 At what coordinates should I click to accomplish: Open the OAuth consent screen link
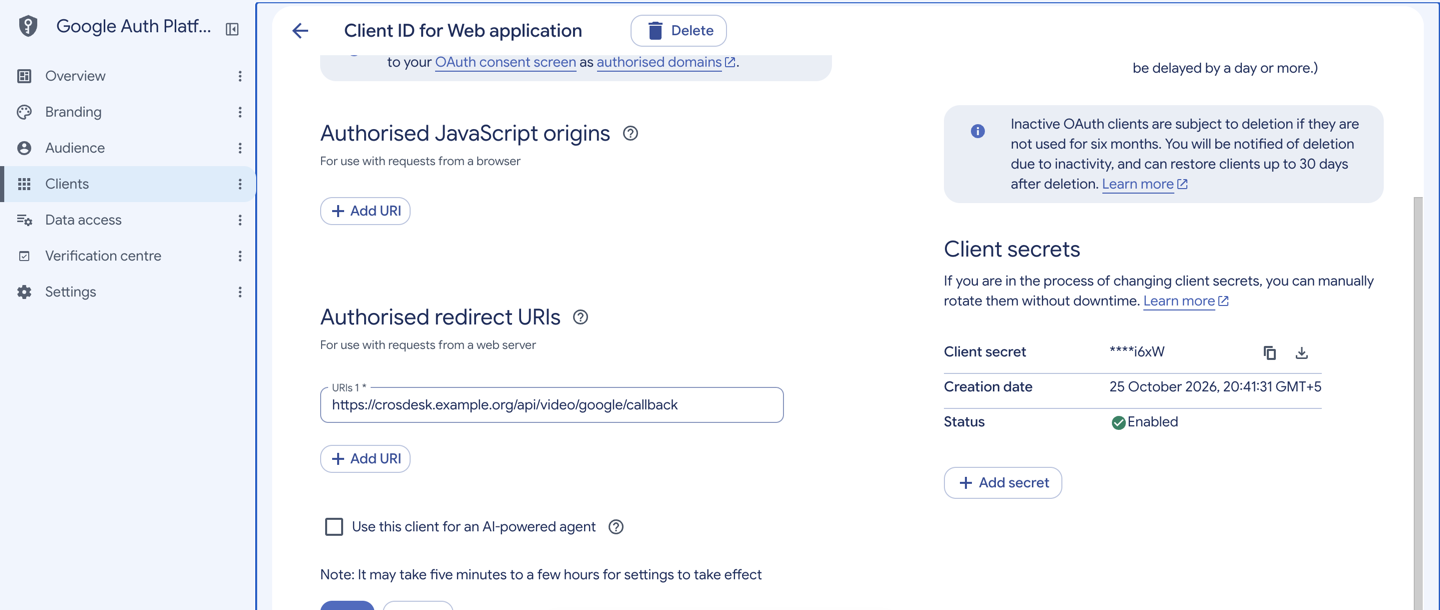tap(505, 62)
